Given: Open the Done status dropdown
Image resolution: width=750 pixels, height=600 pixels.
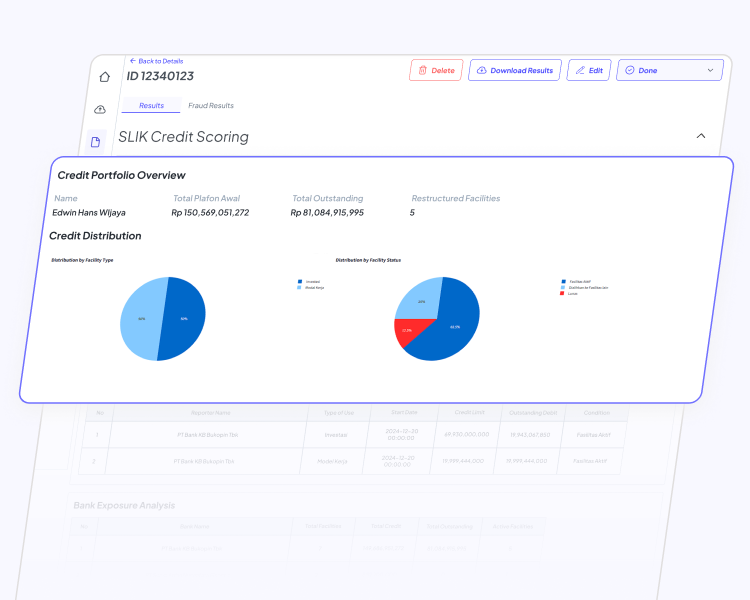Looking at the screenshot, I should tap(711, 71).
